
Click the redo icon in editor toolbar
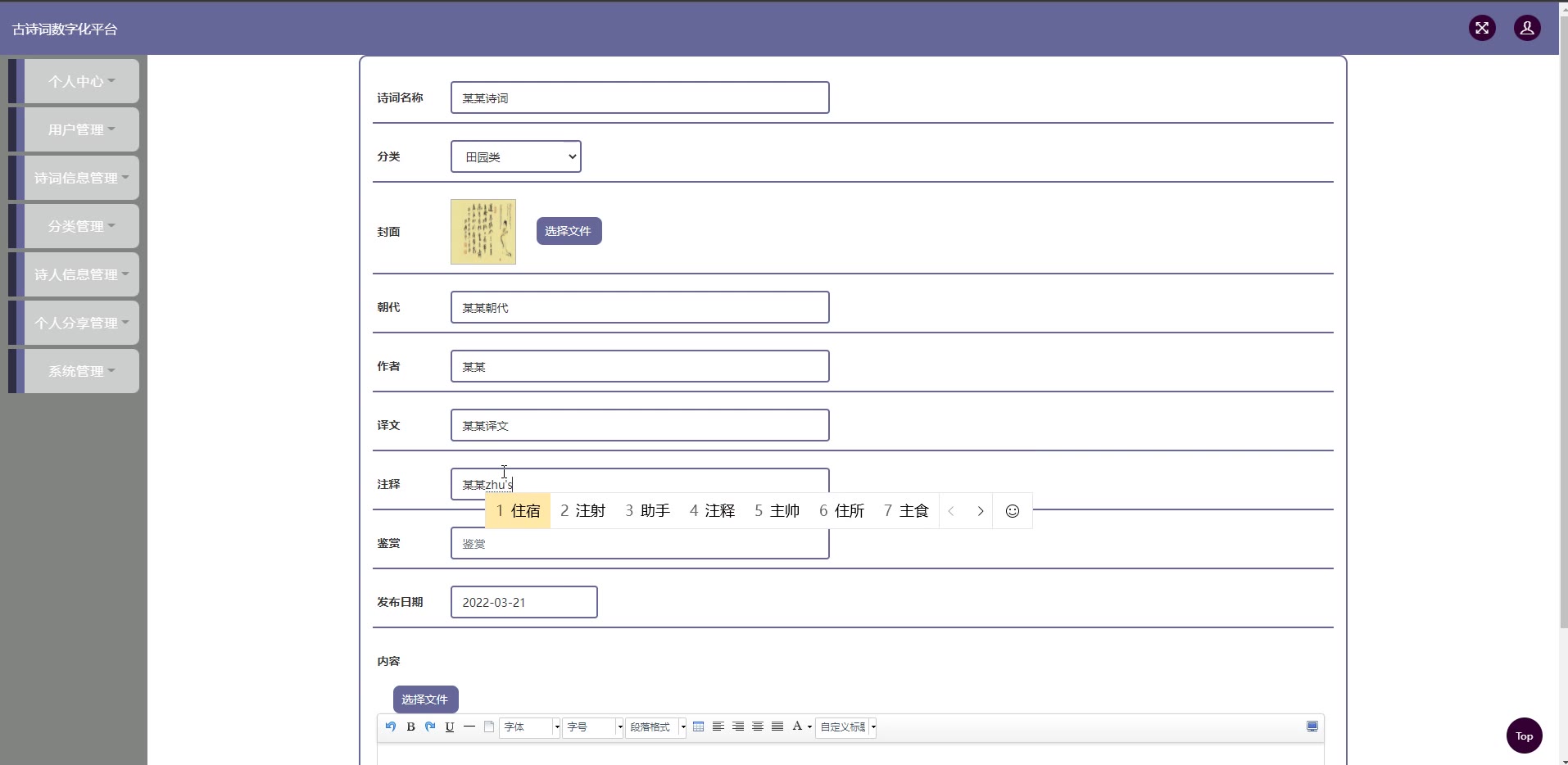(430, 727)
